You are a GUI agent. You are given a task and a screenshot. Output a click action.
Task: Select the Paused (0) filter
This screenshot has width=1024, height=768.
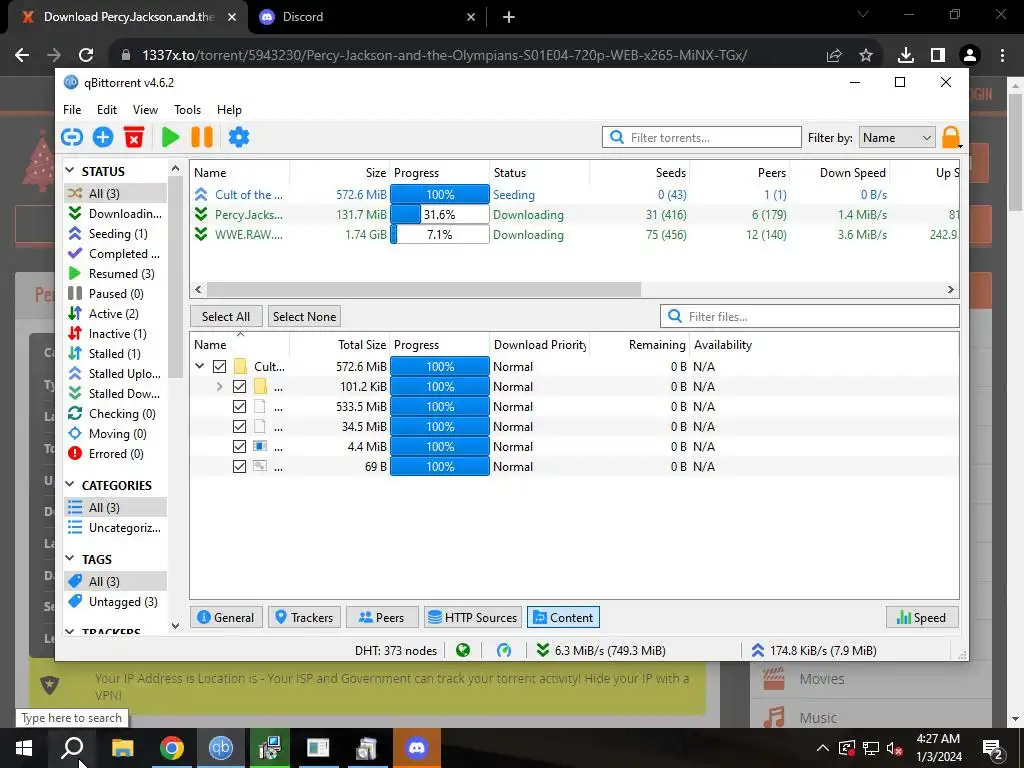pyautogui.click(x=116, y=294)
